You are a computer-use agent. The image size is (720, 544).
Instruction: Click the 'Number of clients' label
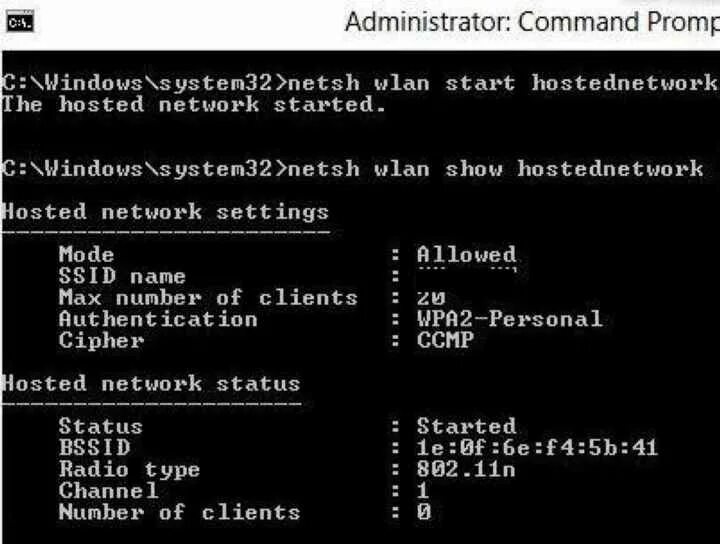(x=180, y=512)
